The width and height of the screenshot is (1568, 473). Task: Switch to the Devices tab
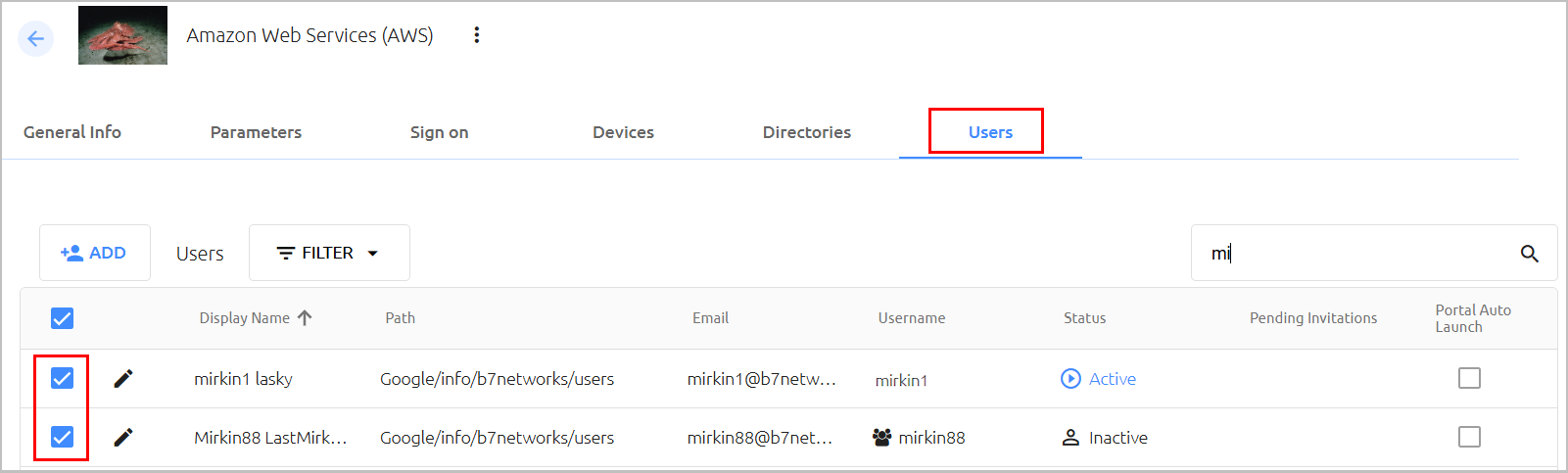(x=623, y=132)
